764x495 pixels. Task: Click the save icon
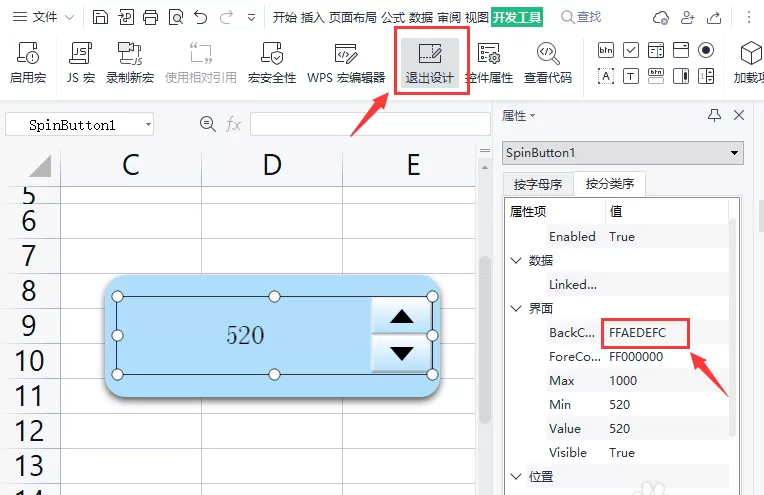tap(100, 17)
